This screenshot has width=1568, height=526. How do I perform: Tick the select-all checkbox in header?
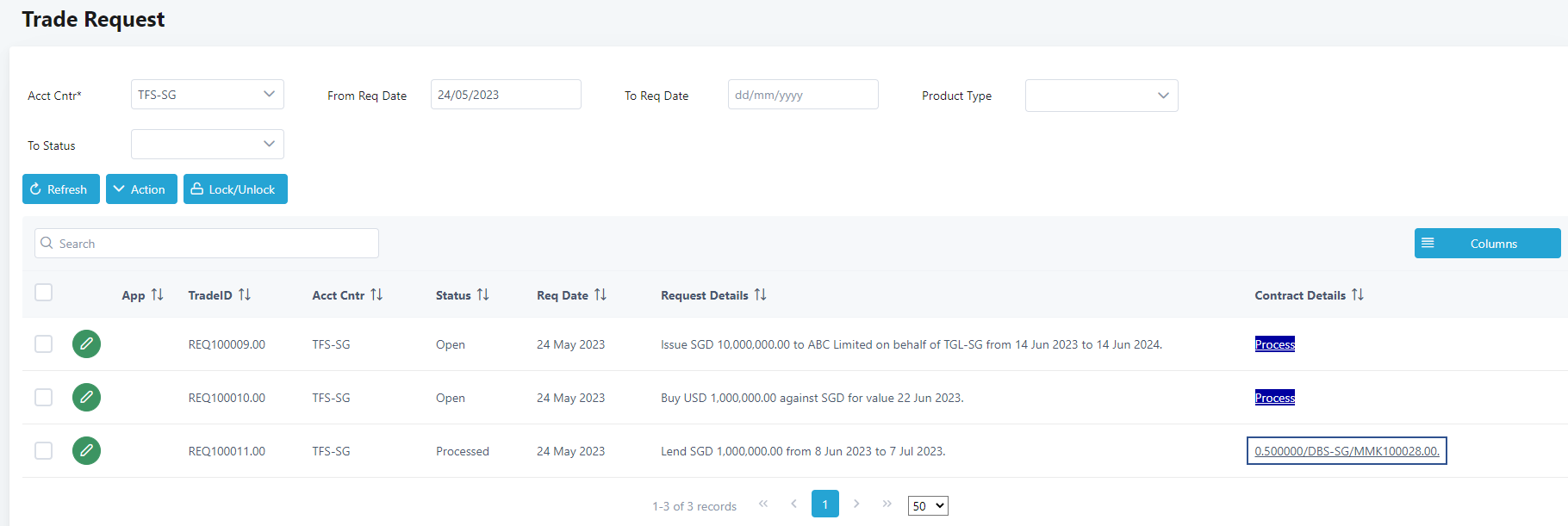pos(44,293)
